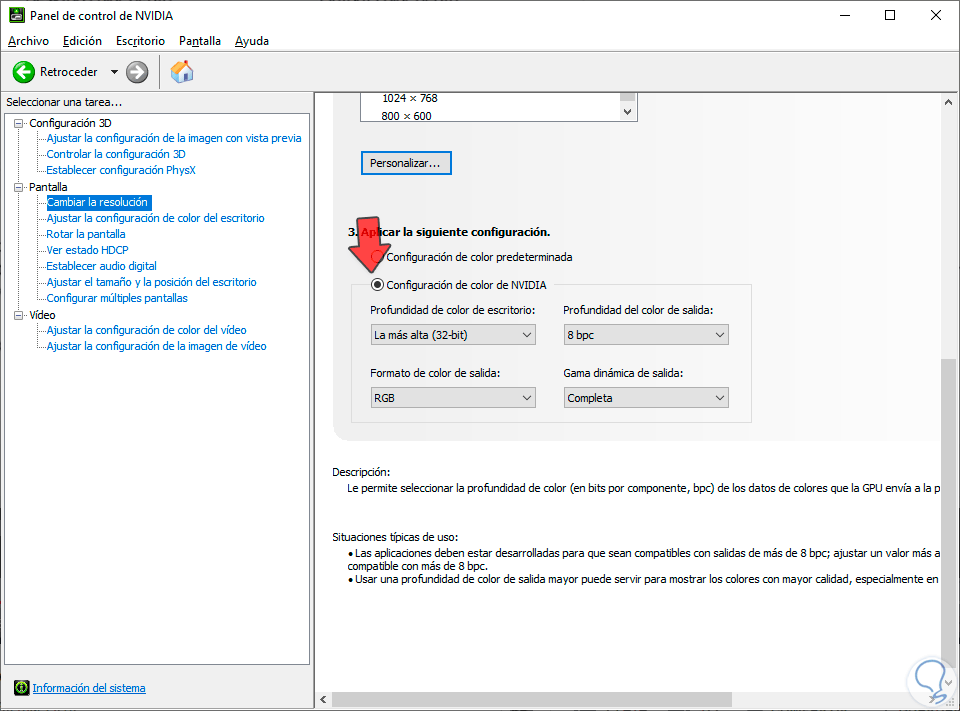Select Configuración de color predeterminada radio button
Screen dimensions: 960x711
(378, 257)
